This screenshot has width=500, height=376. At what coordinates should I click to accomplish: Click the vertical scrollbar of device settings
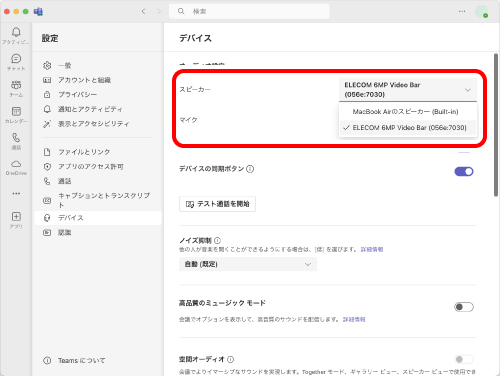coord(496,125)
